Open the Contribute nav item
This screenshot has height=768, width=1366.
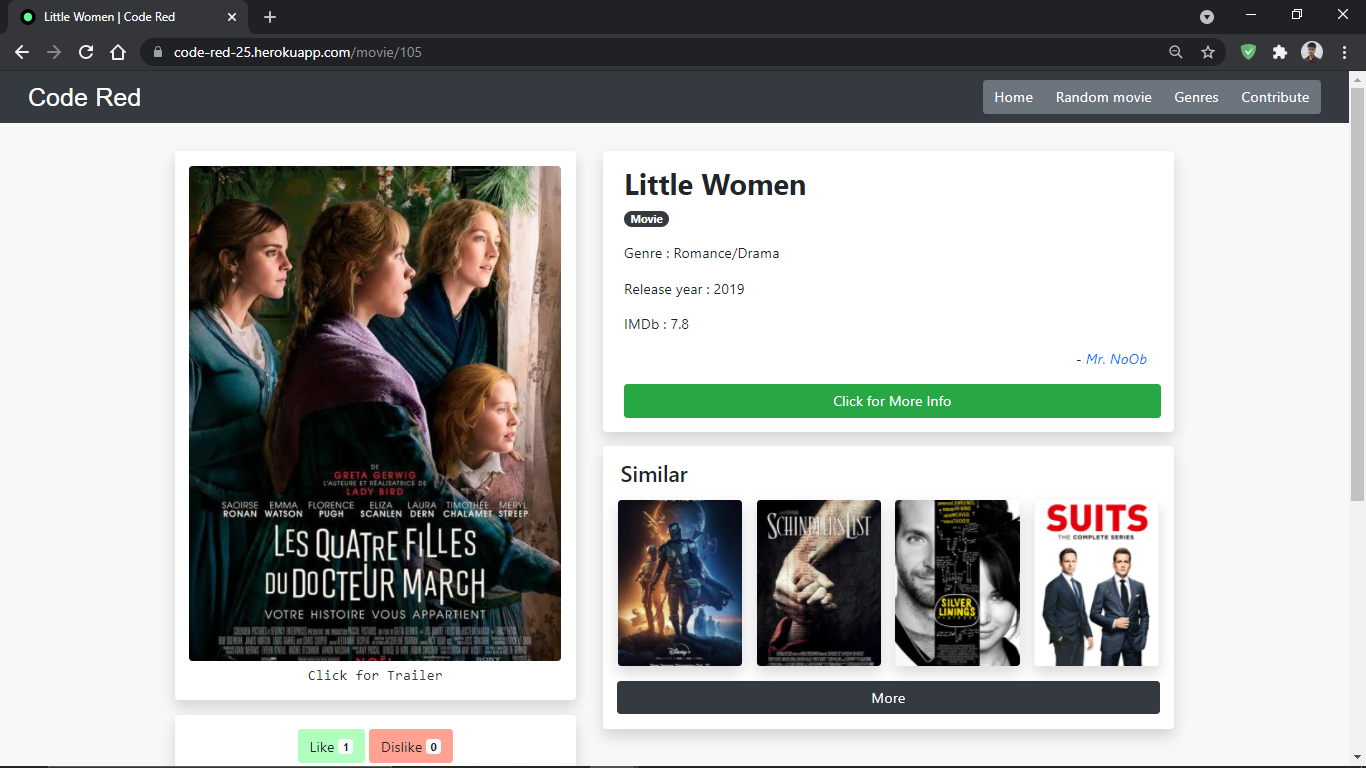(1275, 97)
